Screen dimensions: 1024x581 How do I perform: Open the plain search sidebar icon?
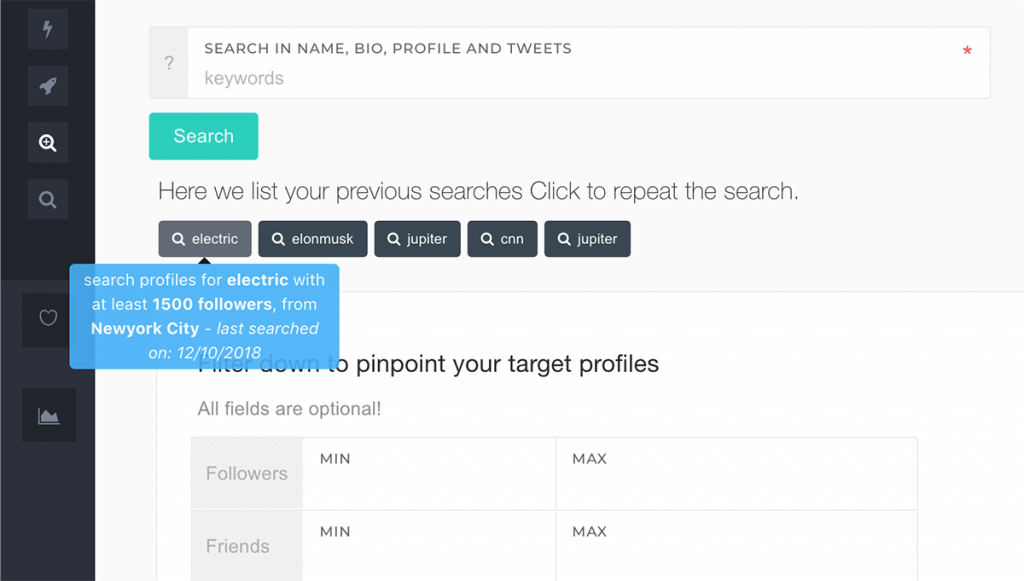tap(48, 199)
